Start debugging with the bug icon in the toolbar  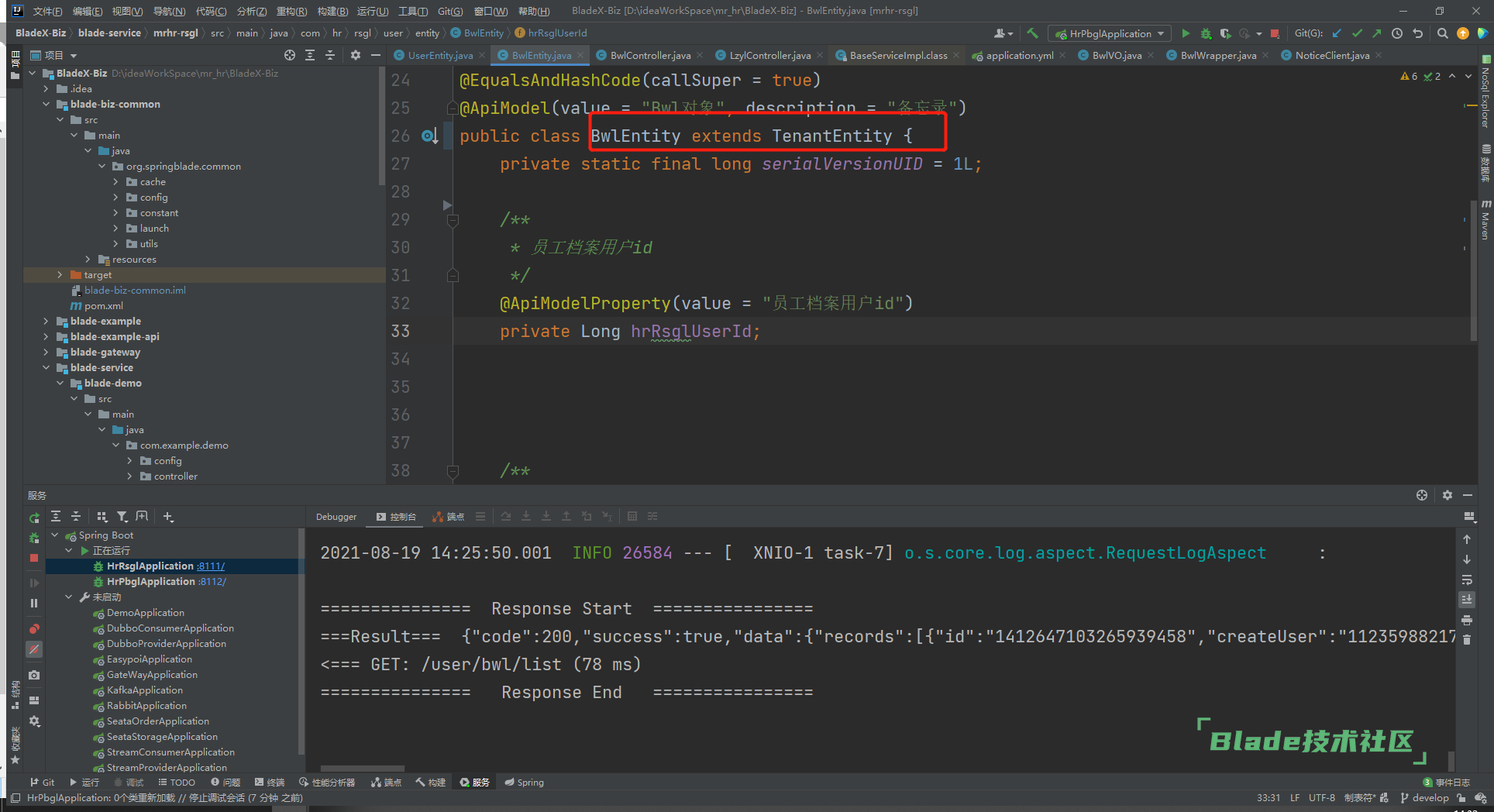(x=1206, y=33)
